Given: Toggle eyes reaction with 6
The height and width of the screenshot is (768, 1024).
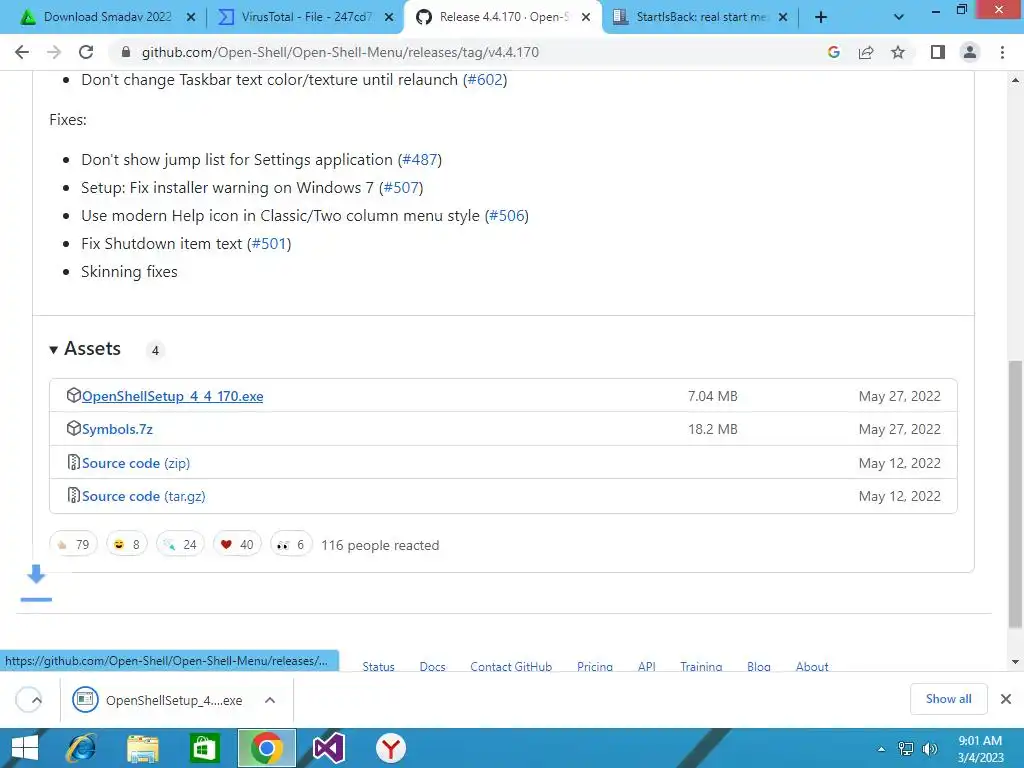Looking at the screenshot, I should pyautogui.click(x=291, y=545).
